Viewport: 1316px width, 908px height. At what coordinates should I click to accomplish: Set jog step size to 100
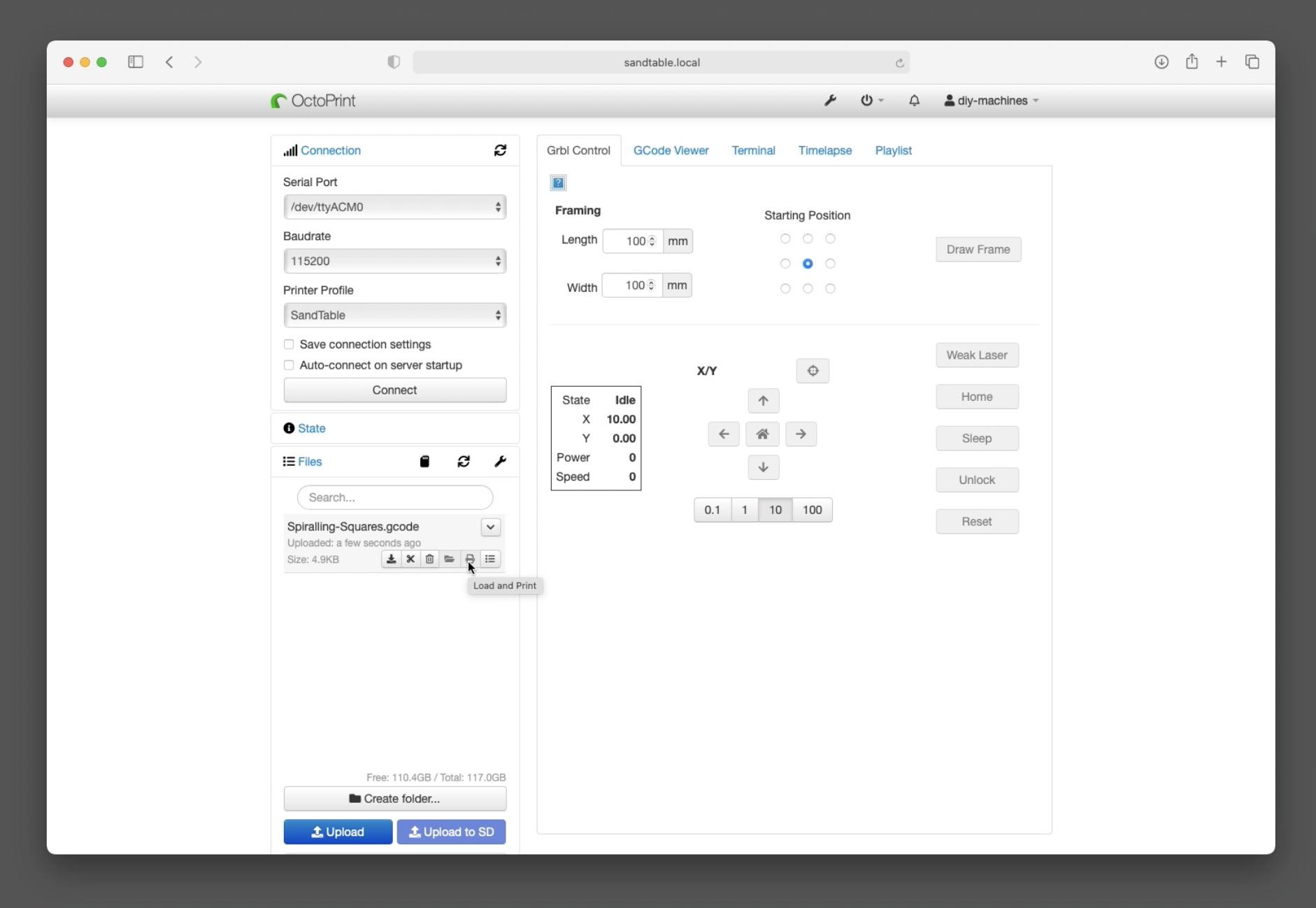(x=811, y=509)
